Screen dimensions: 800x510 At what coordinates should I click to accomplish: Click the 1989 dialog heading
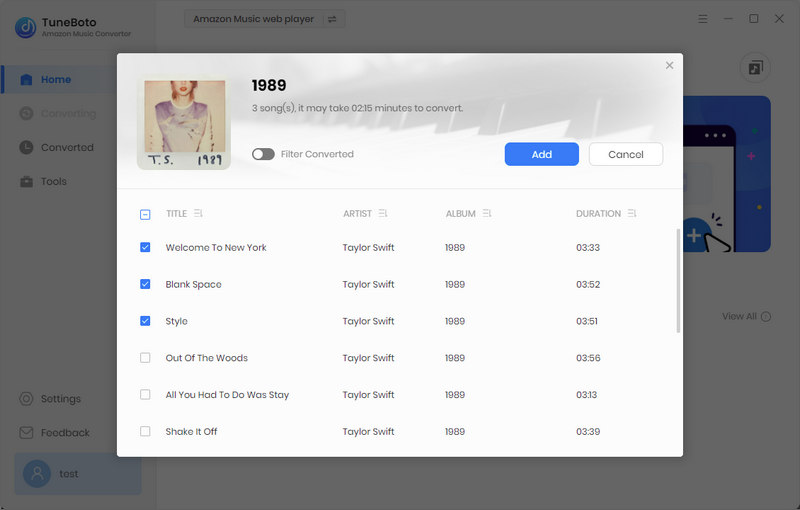click(269, 85)
